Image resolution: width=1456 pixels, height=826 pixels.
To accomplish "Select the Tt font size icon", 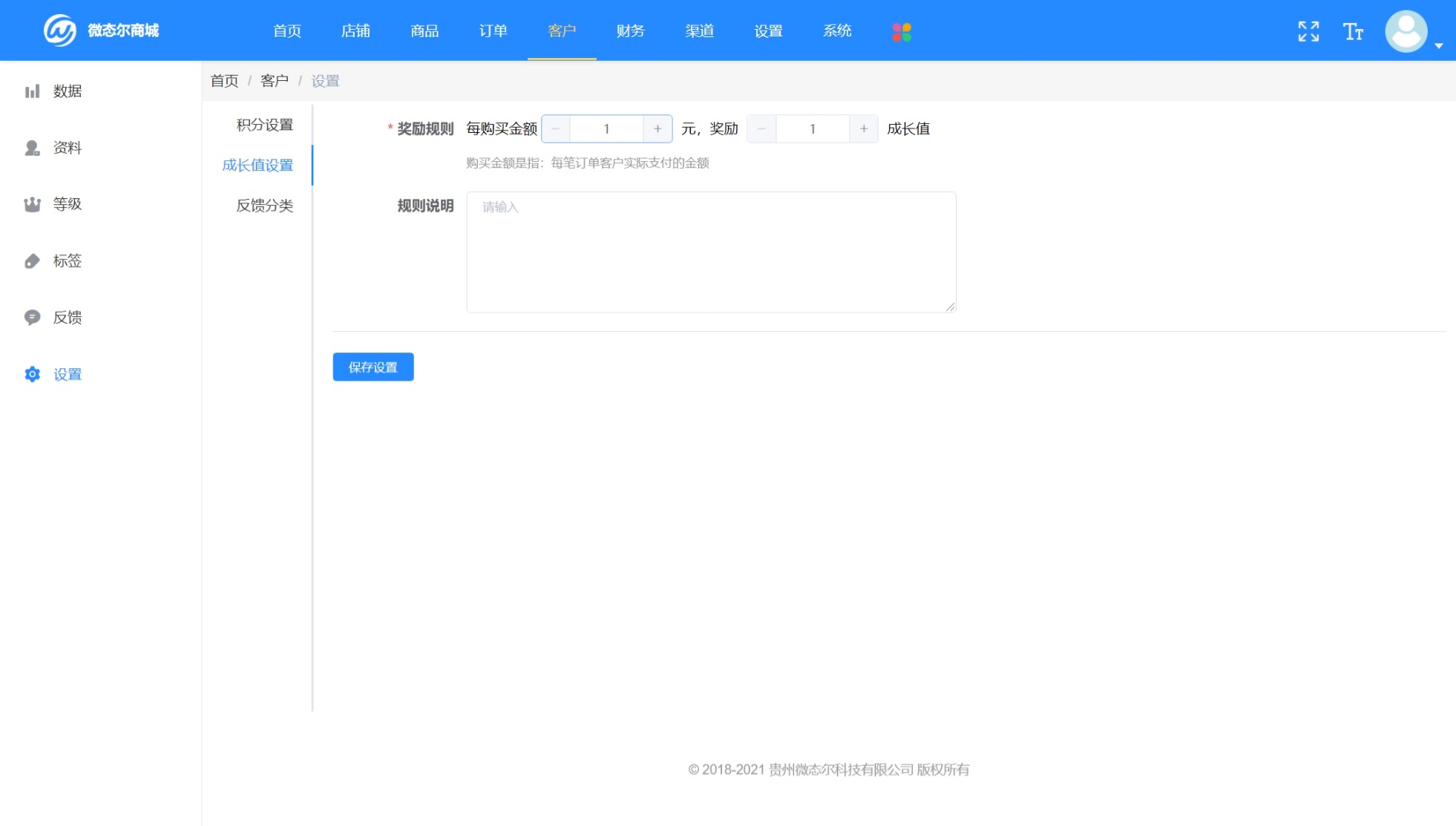I will point(1352,30).
